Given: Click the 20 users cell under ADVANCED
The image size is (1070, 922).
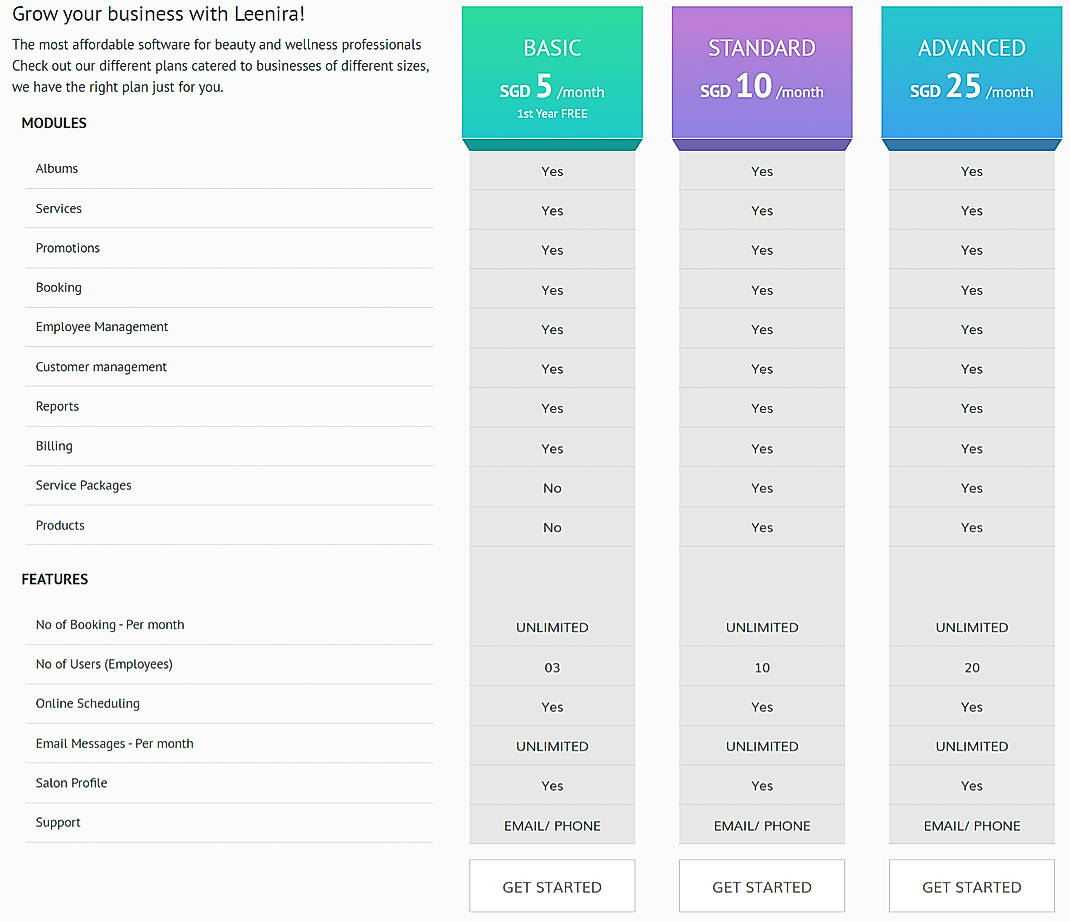Looking at the screenshot, I should click(x=971, y=666).
